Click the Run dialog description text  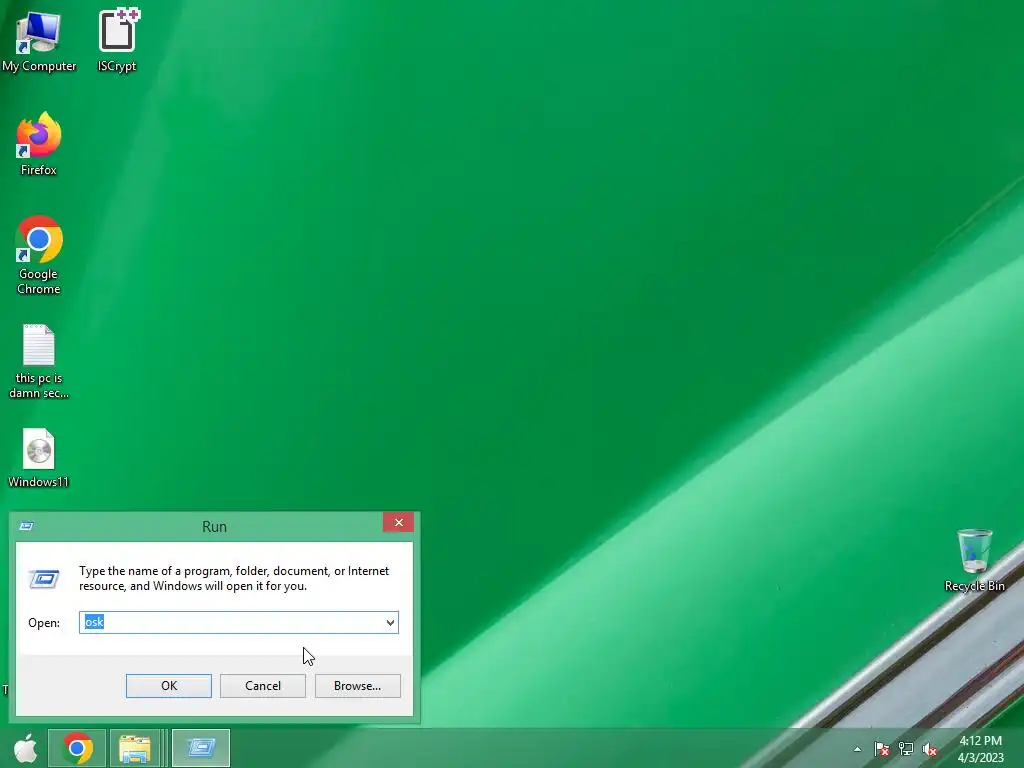pos(234,579)
